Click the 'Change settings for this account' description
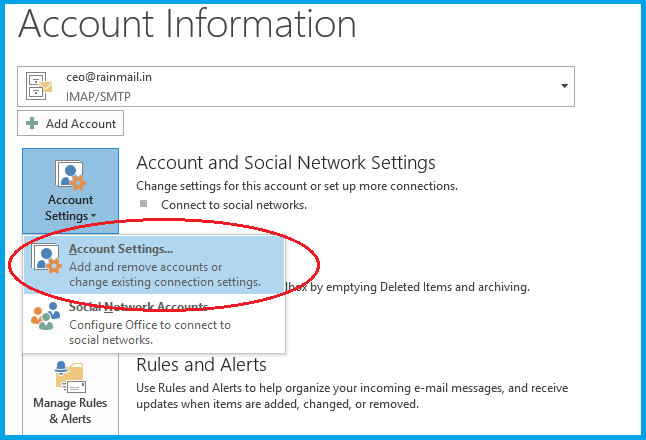Screen dimensions: 646x440 coord(297,186)
